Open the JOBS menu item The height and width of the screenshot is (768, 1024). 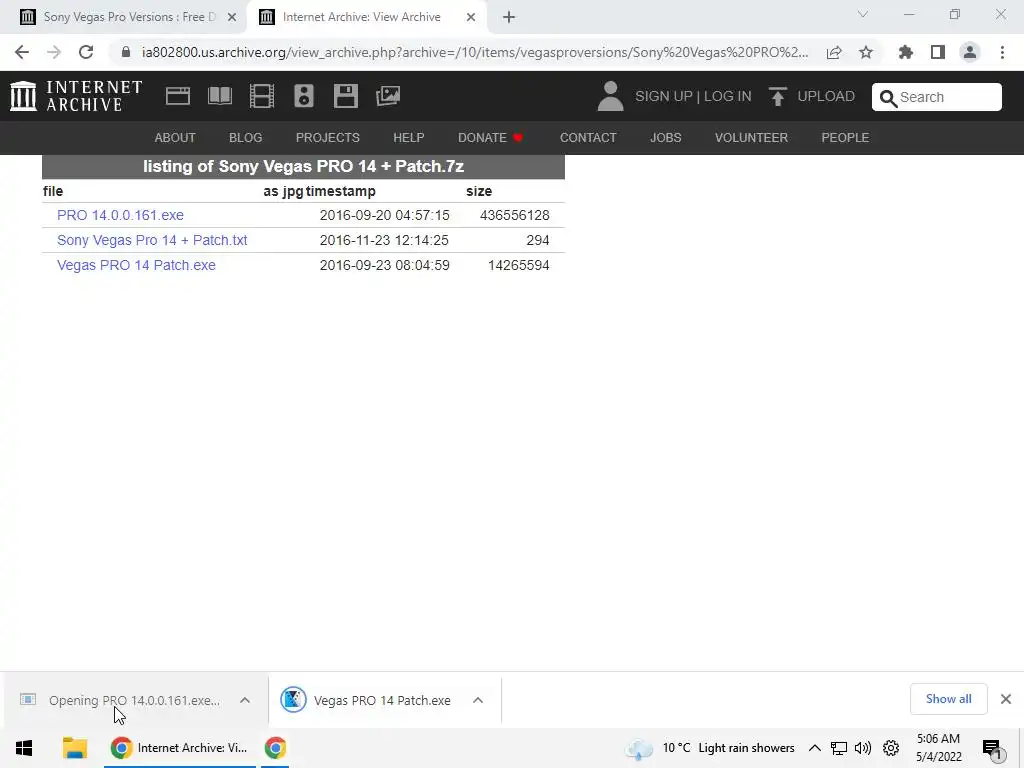(665, 138)
